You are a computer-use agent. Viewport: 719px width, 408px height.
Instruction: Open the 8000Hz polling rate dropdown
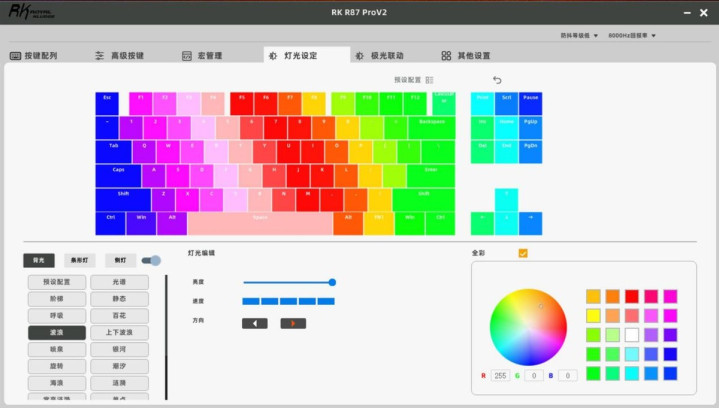[632, 35]
